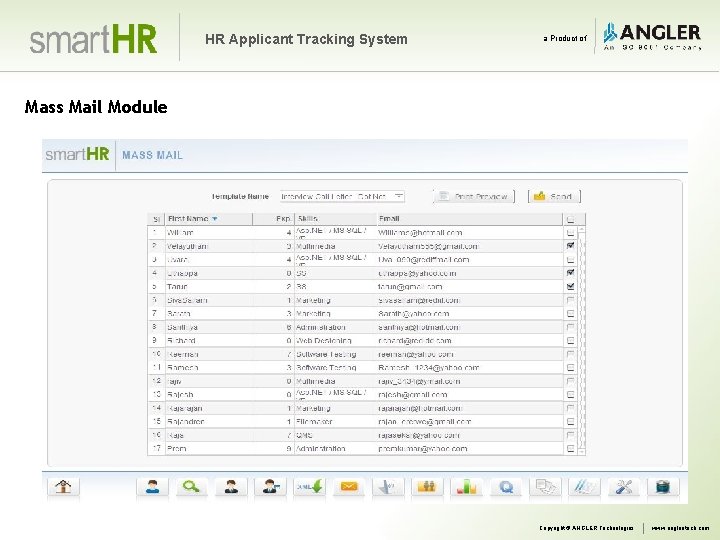Click the dark teal box icon

coord(663,487)
